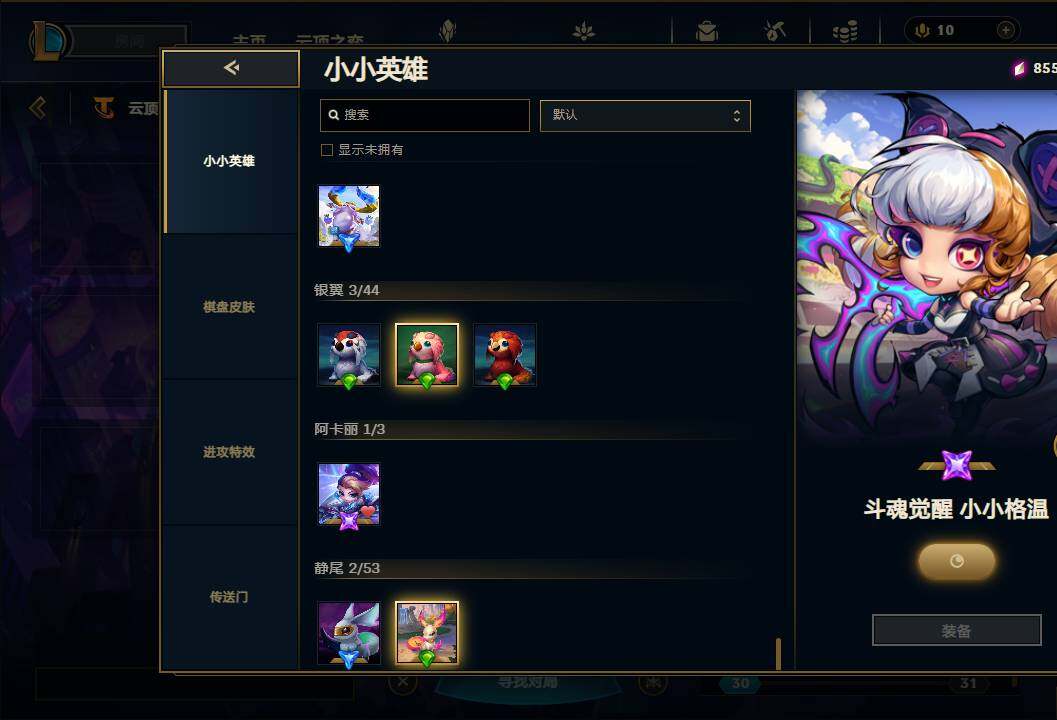Switch to the 进攻特效 tab
This screenshot has height=720, width=1057.
(229, 452)
